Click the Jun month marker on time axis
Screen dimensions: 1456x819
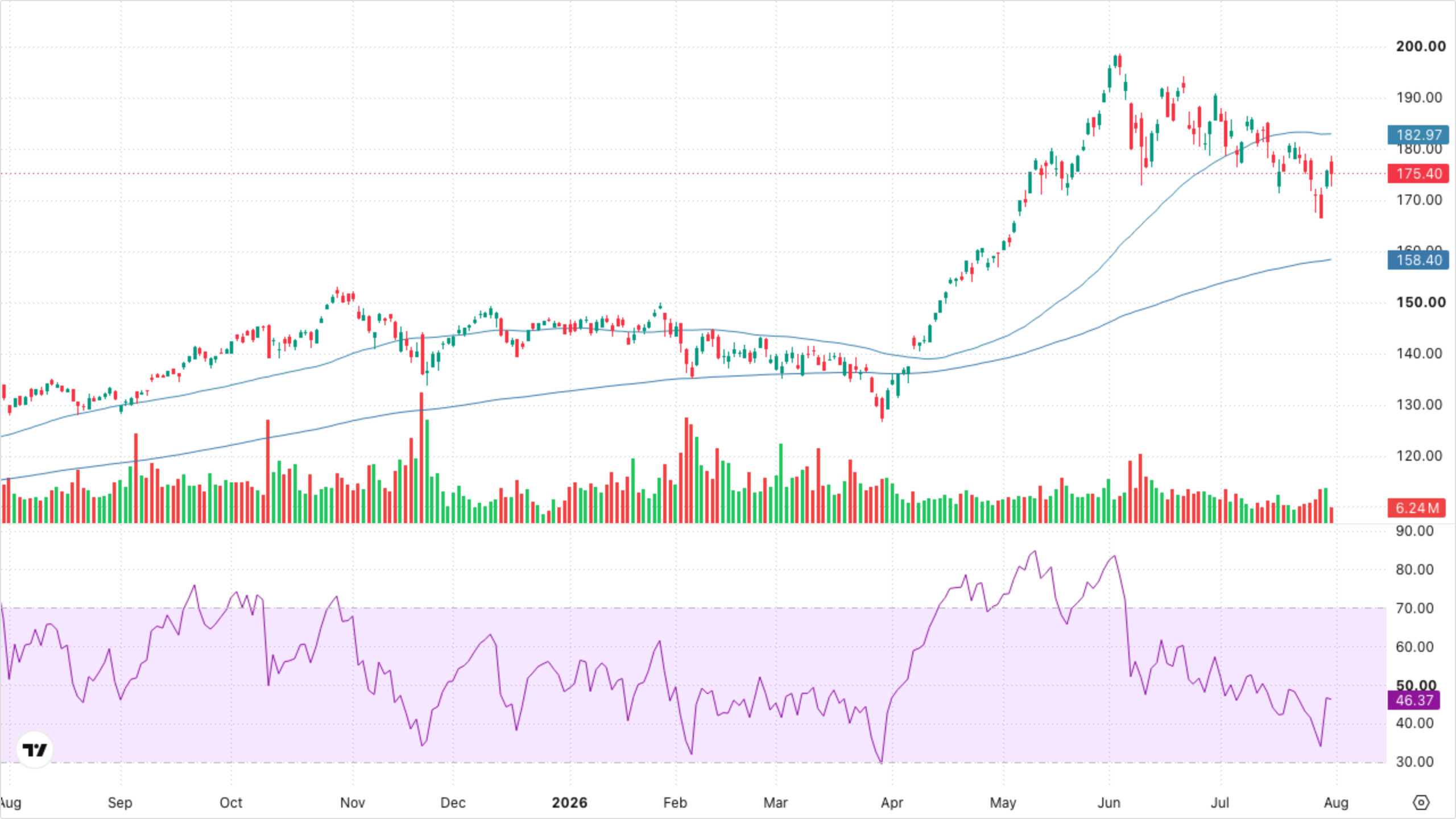pos(1108,803)
